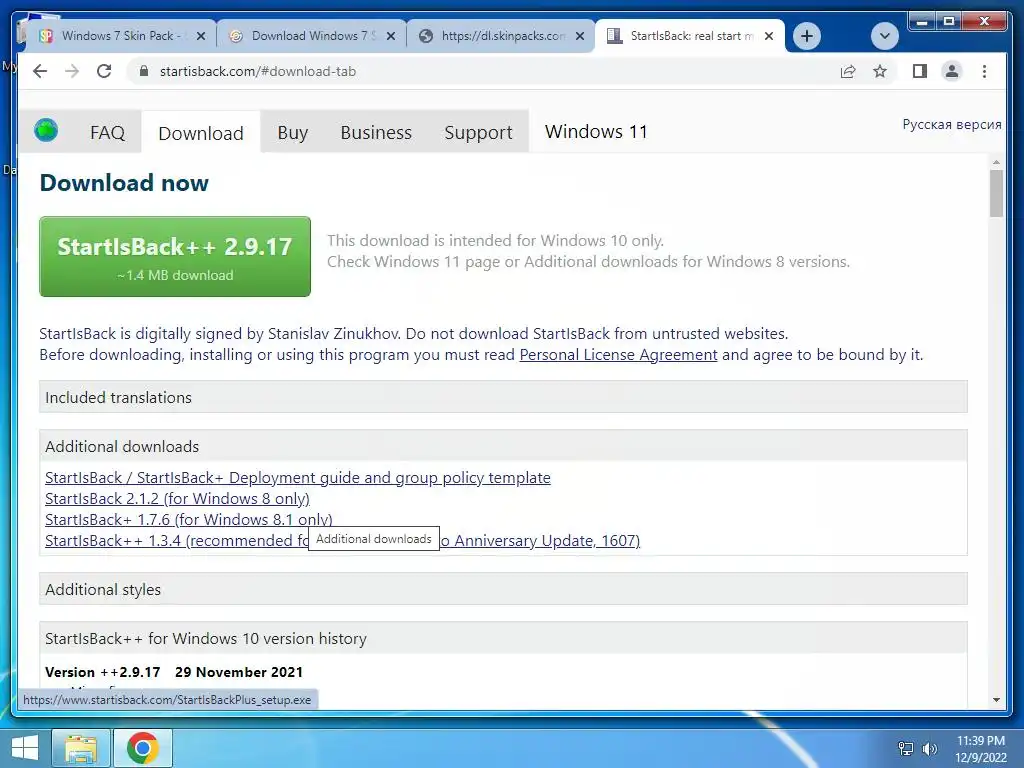Image resolution: width=1024 pixels, height=768 pixels.
Task: Bookmark this page with star icon
Action: (880, 71)
